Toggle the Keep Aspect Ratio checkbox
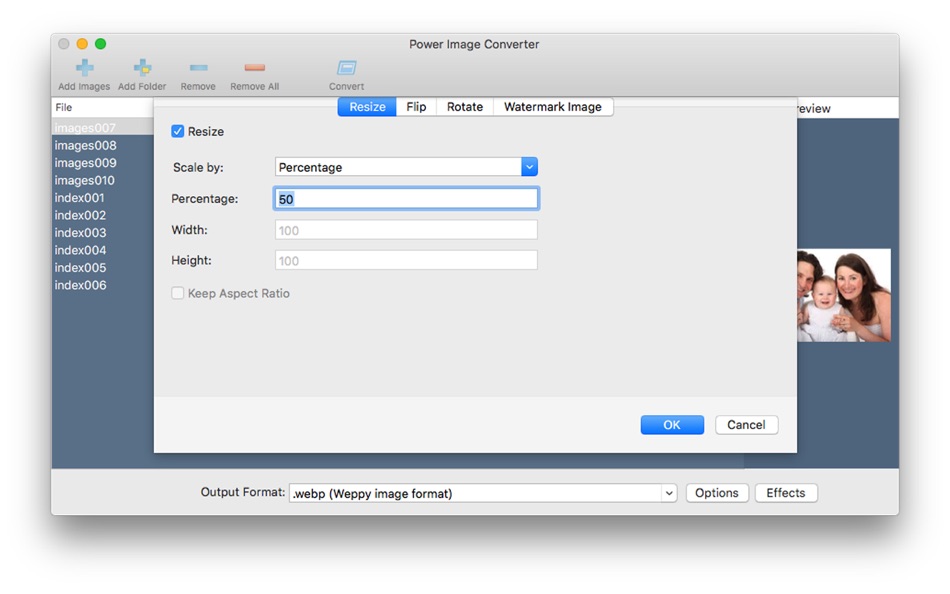Screen dimensions: 950x594 (x=178, y=293)
